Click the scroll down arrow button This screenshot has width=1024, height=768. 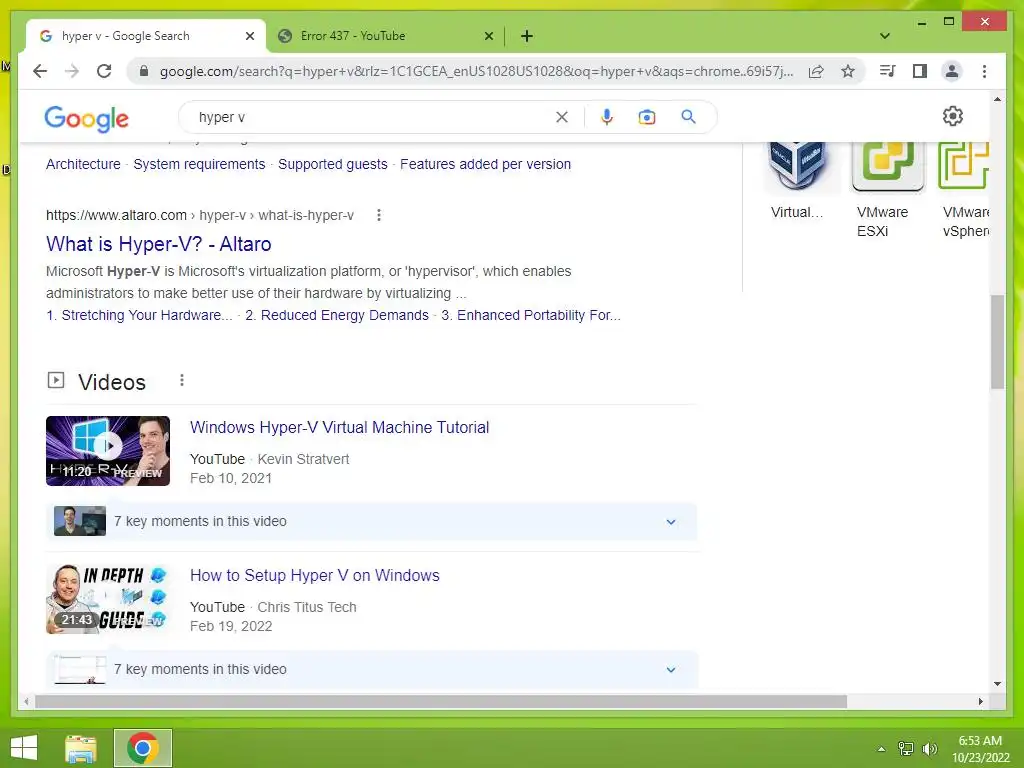coord(997,684)
